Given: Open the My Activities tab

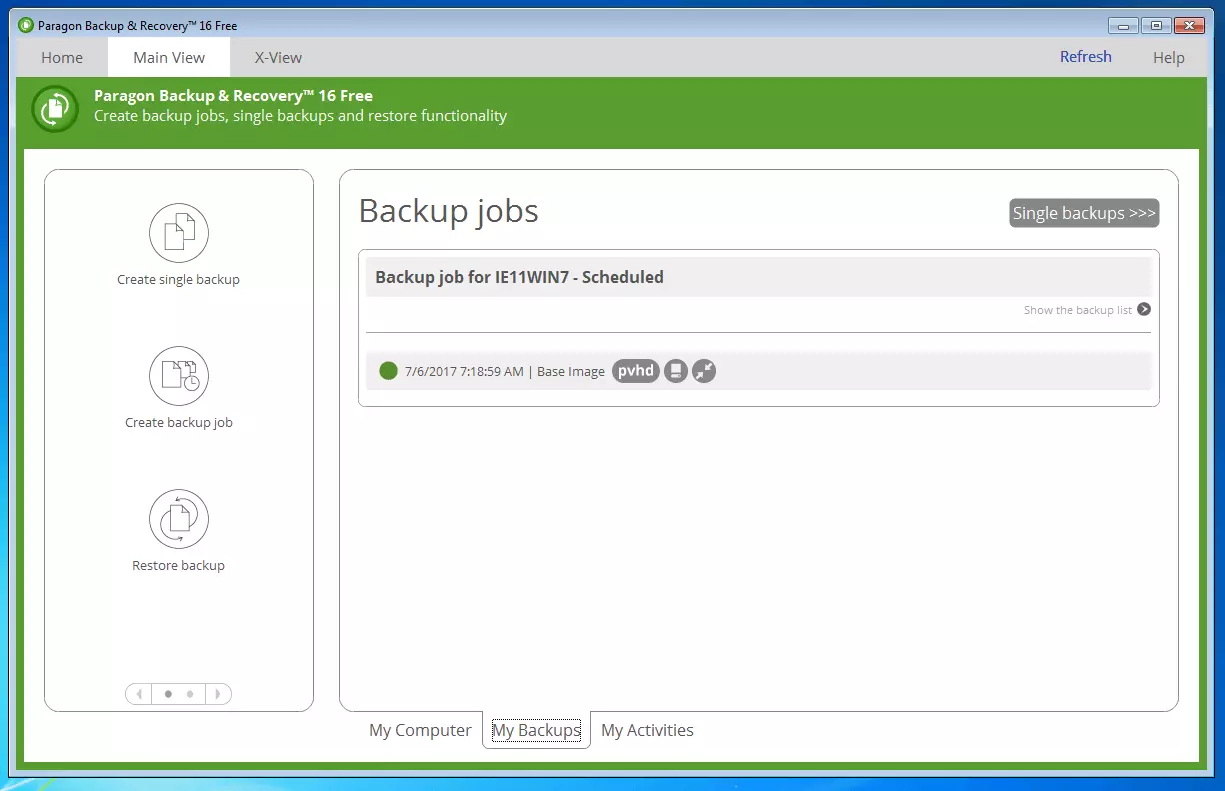Looking at the screenshot, I should (647, 730).
